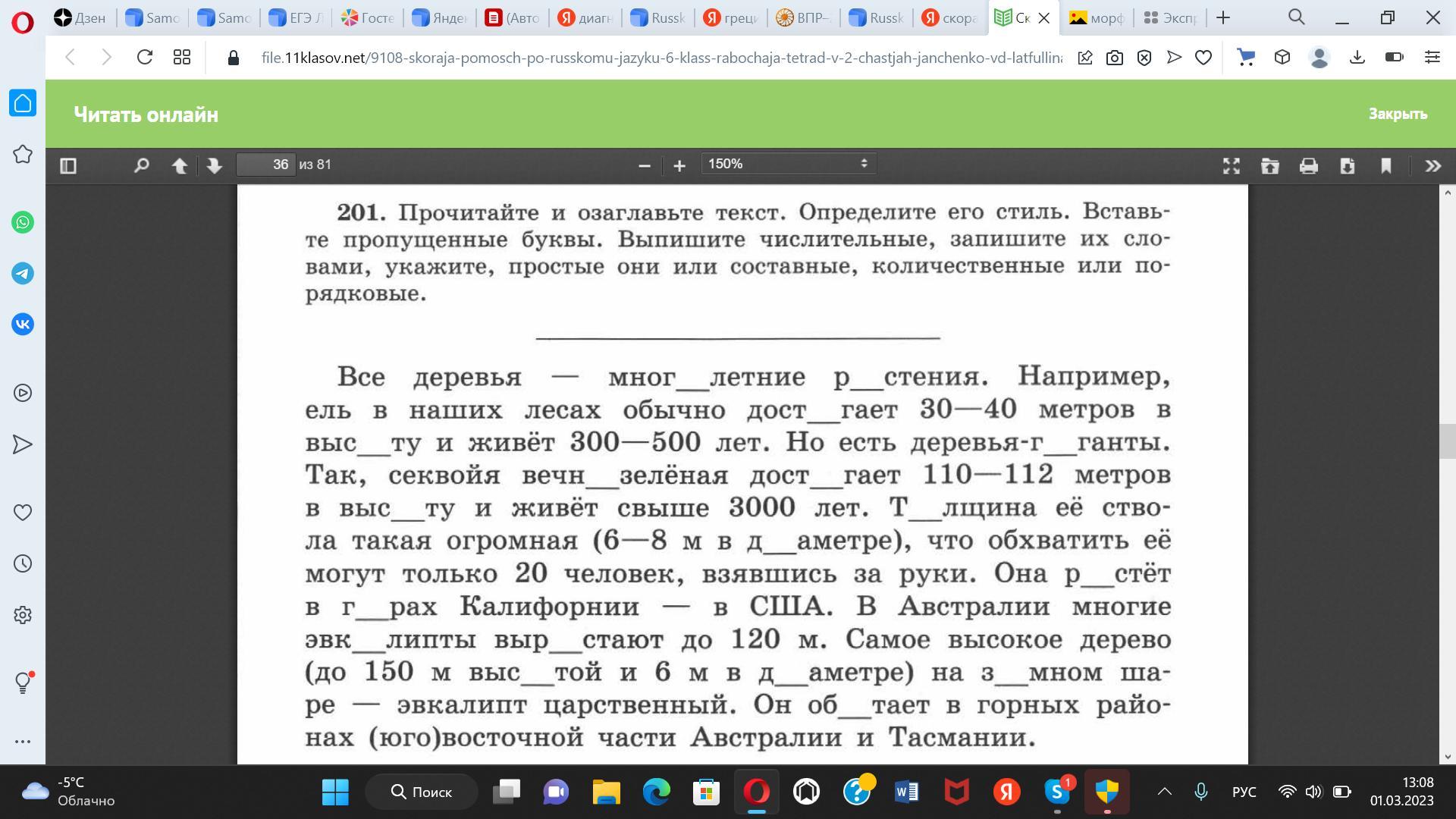Click the page number input field

(265, 165)
